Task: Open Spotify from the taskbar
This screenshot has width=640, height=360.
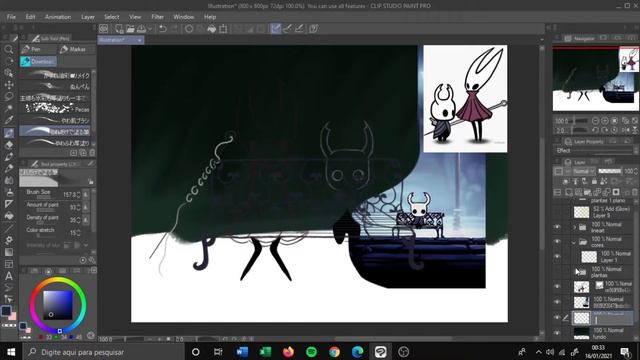Action: pos(311,352)
